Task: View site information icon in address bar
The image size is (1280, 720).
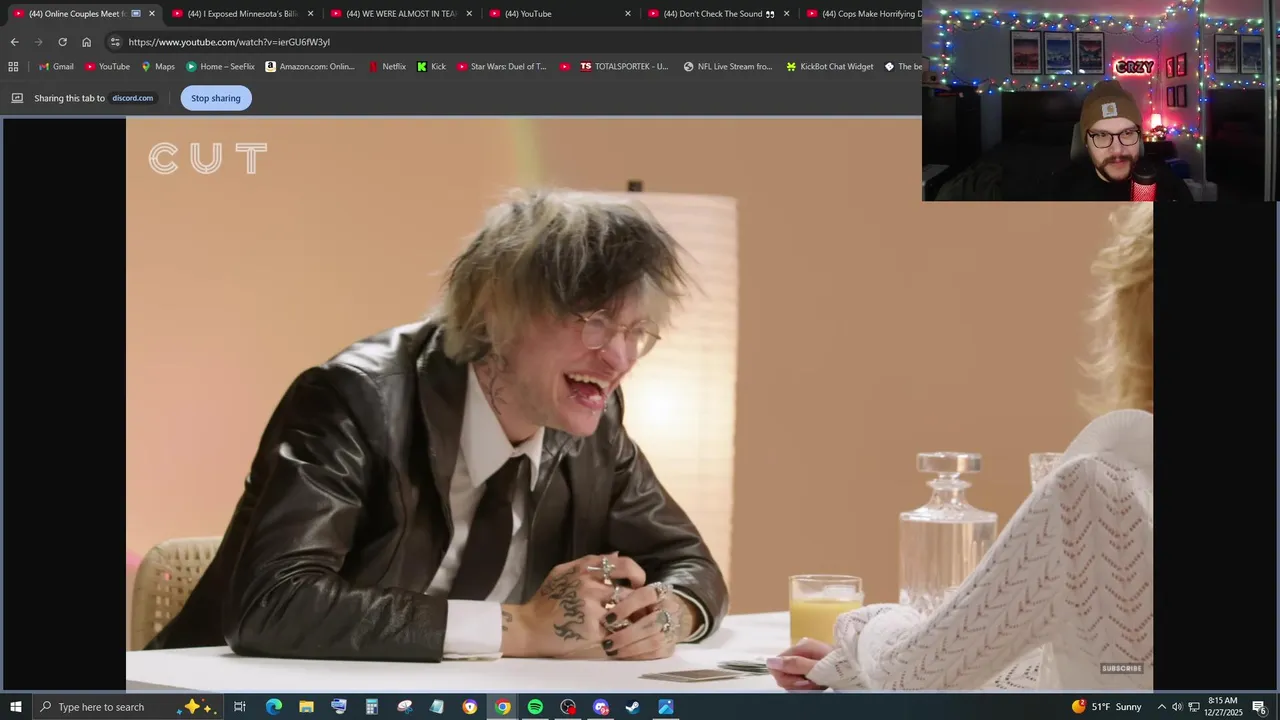Action: point(115,42)
